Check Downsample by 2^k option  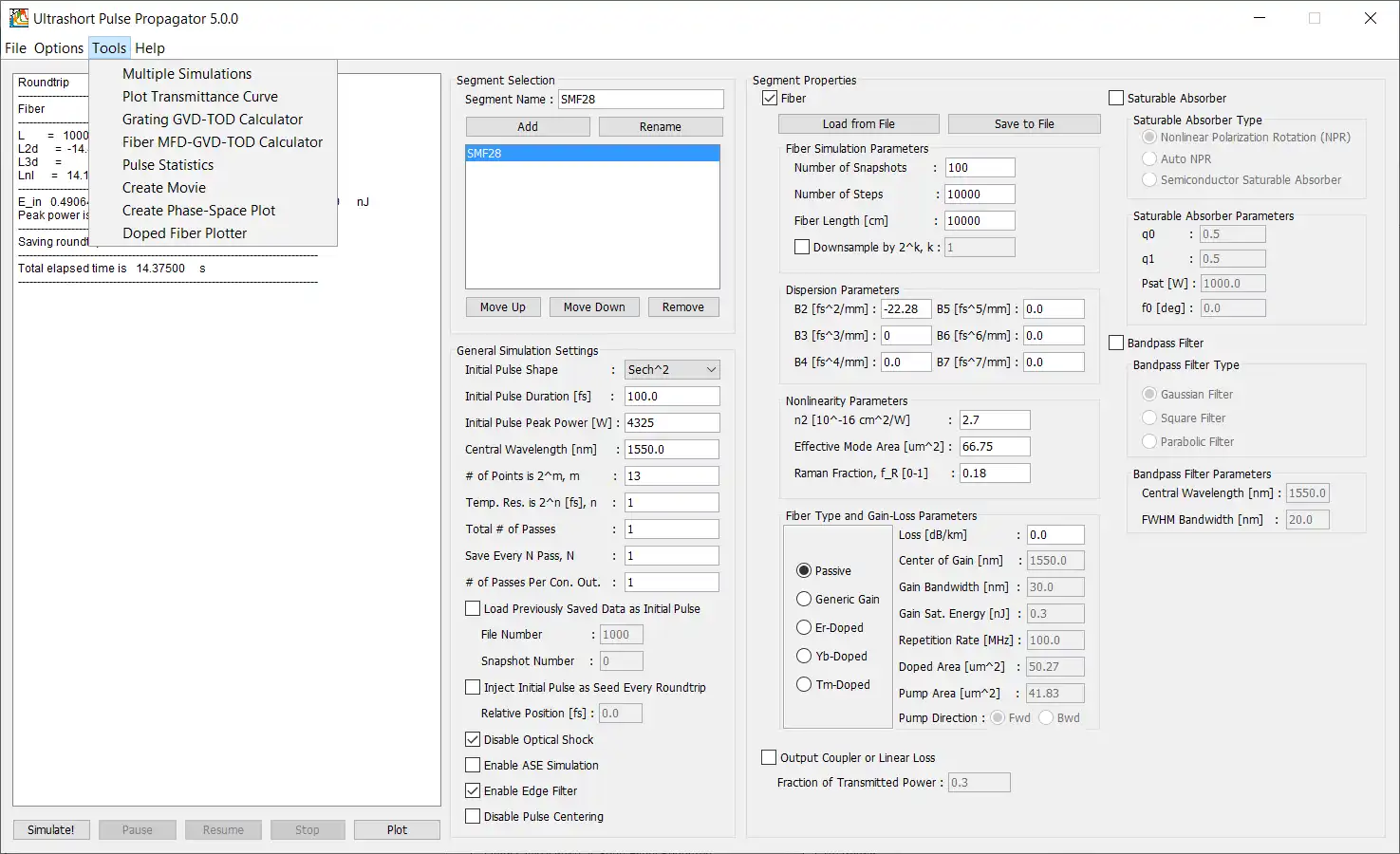tap(802, 247)
